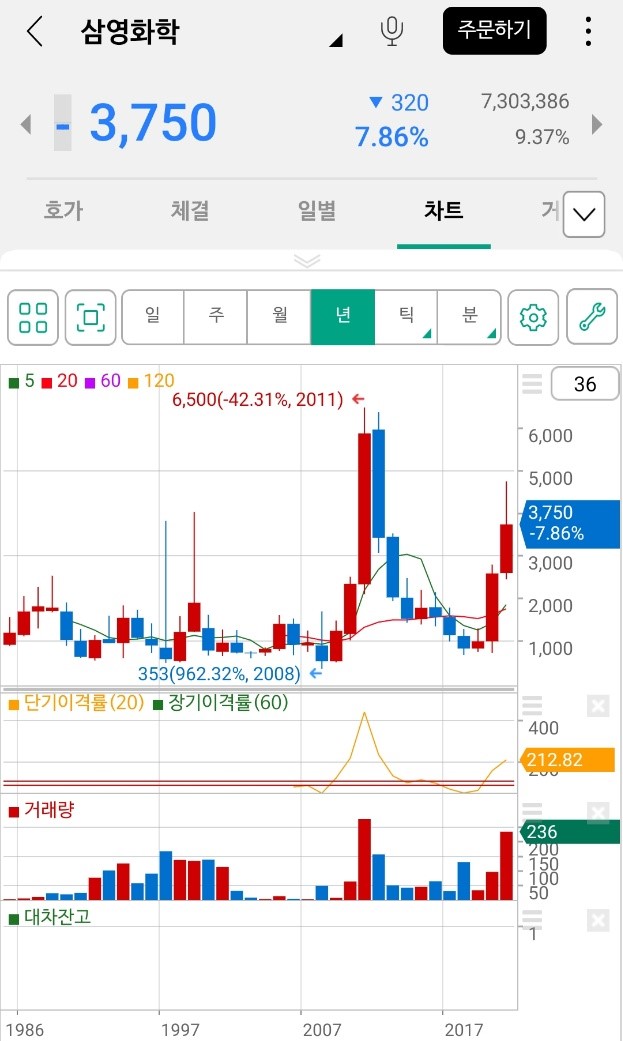Select the 월 monthly period
This screenshot has height=1041, width=623.
280,317
